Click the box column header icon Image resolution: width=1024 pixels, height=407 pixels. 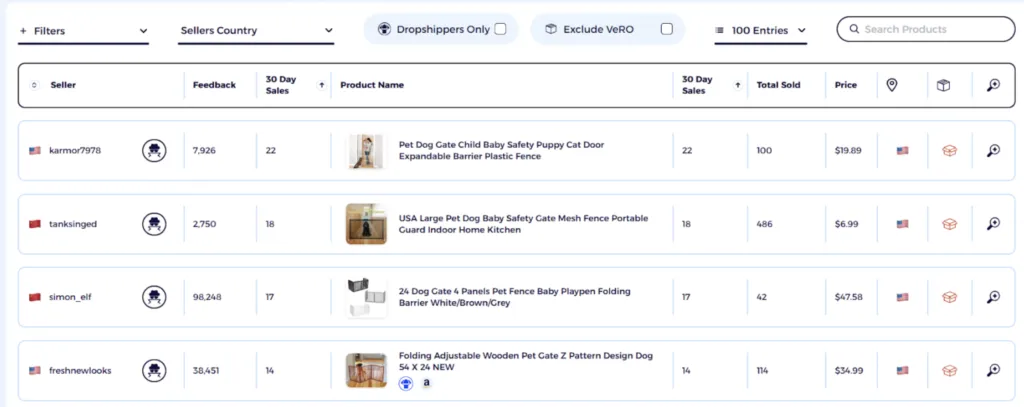point(943,85)
